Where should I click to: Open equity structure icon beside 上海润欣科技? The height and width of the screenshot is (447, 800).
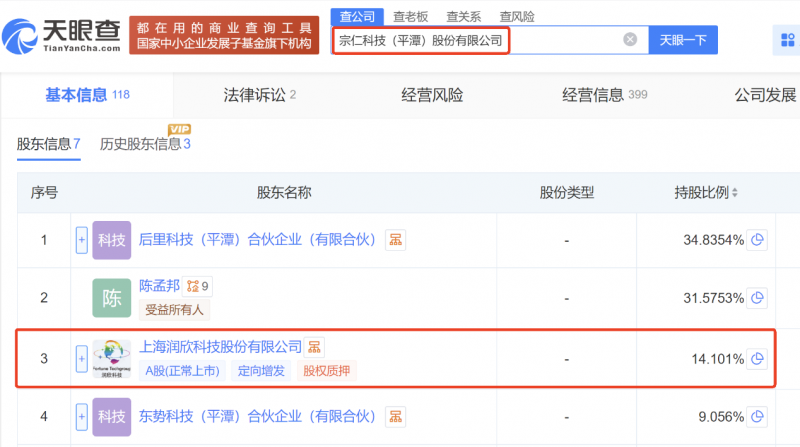pos(315,347)
